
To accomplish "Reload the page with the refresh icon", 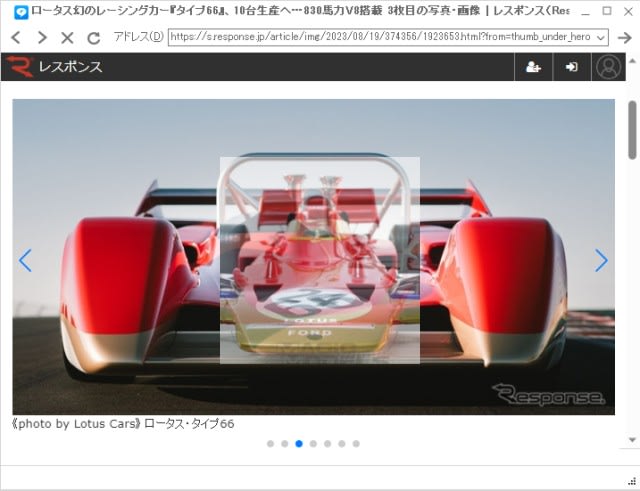I will [x=94, y=38].
